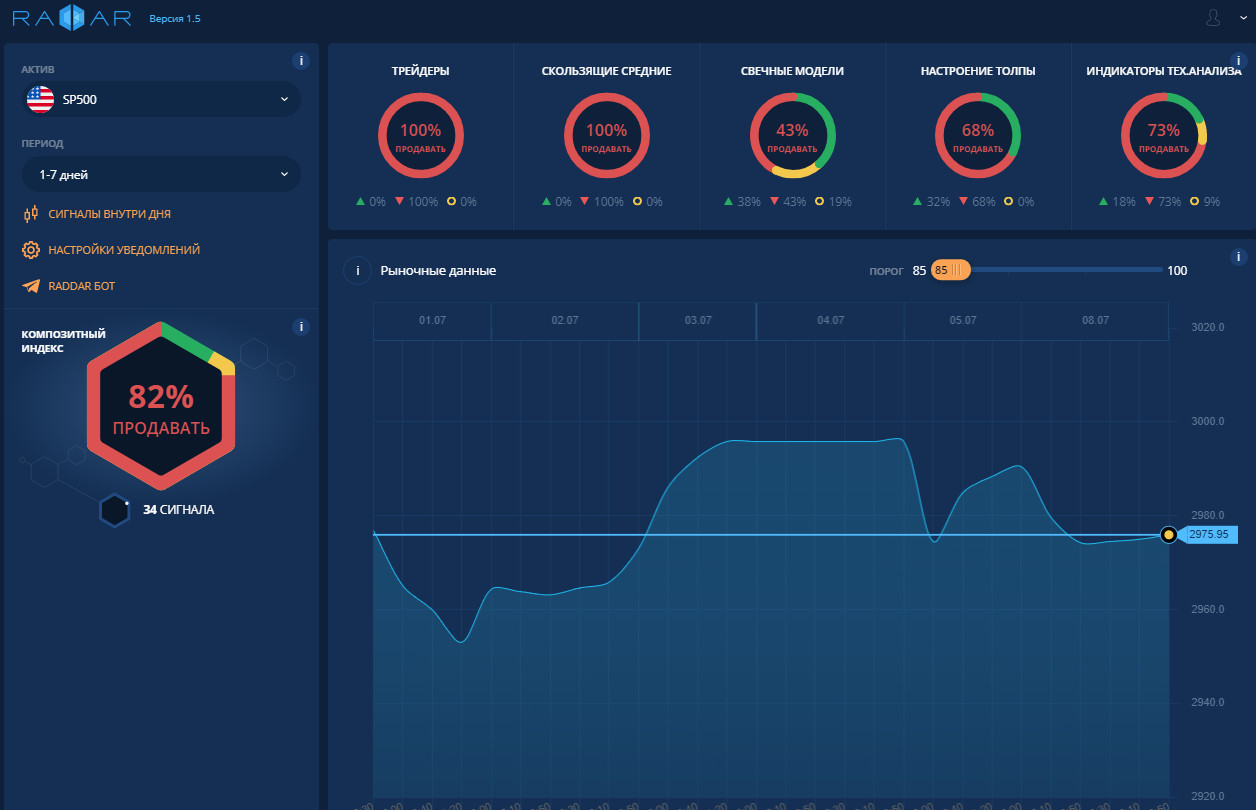Click the 'Свечные модели' heading
The width and height of the screenshot is (1256, 810).
point(792,71)
